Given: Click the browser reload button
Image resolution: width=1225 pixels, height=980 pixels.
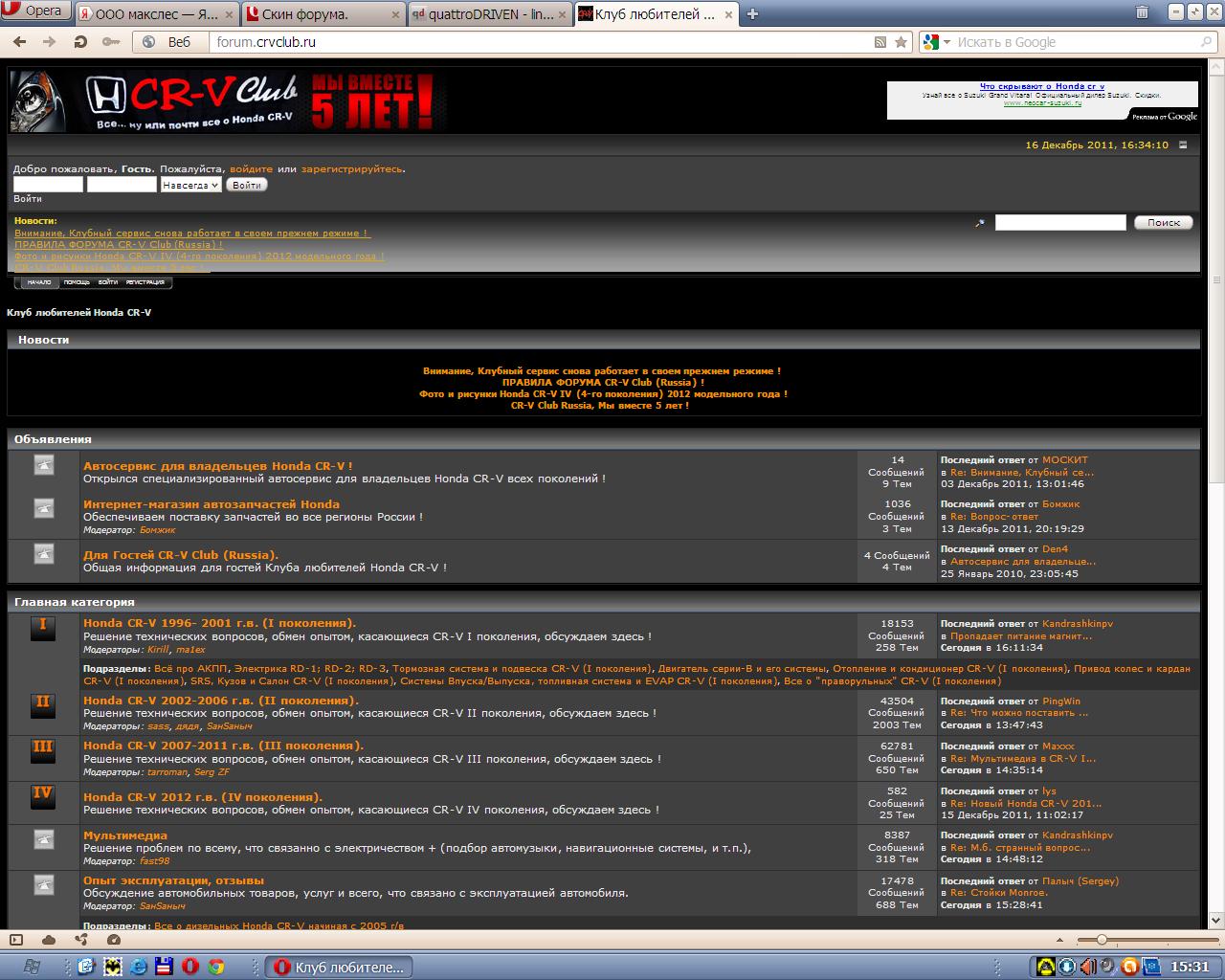Looking at the screenshot, I should (80, 42).
